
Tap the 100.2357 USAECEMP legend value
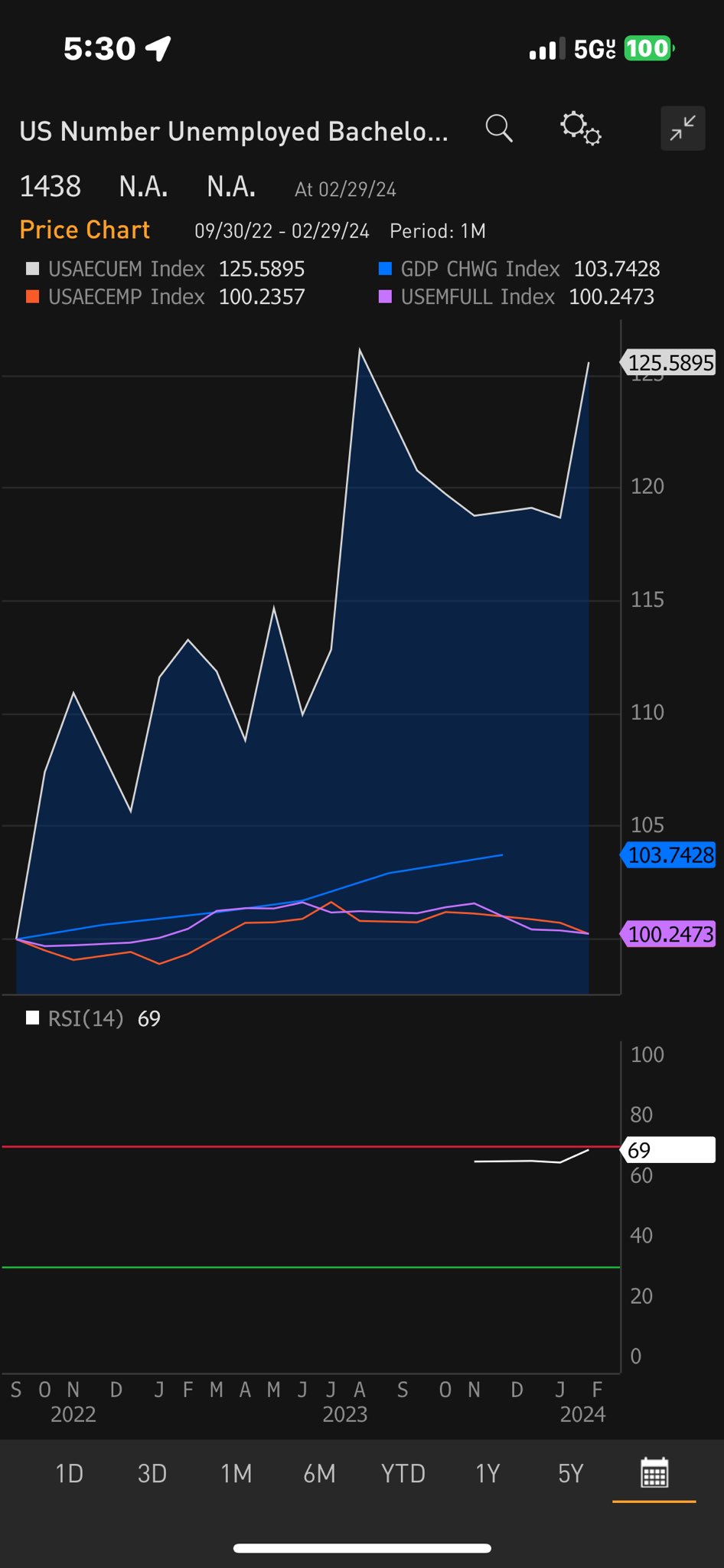[x=262, y=296]
